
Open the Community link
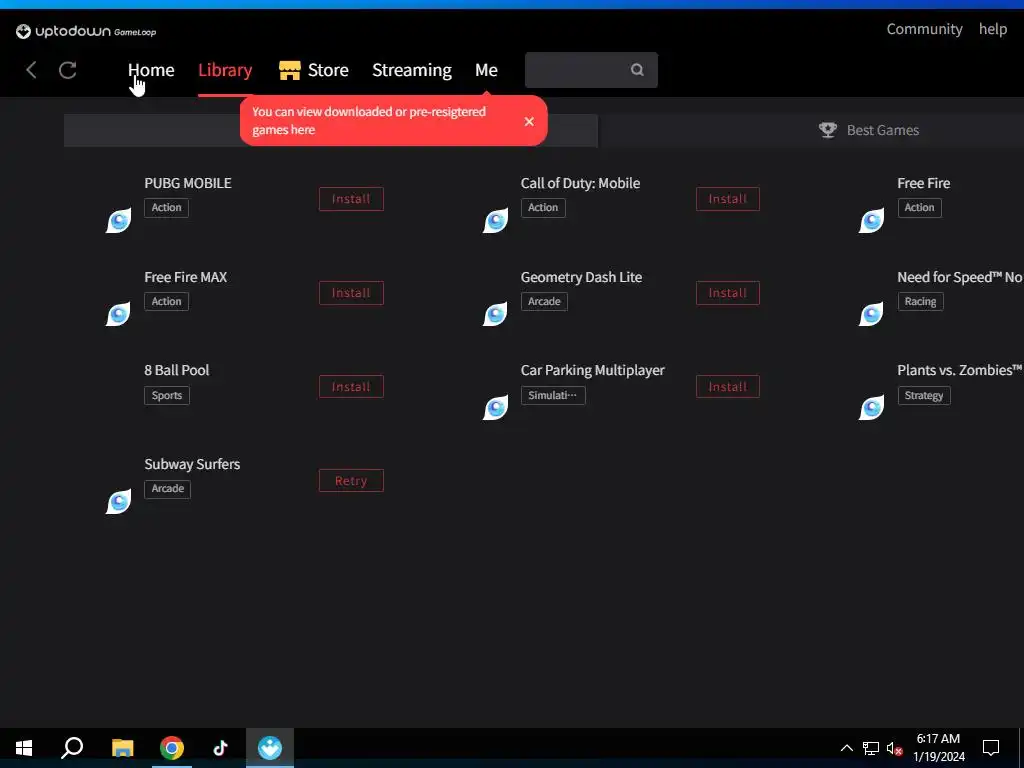coord(924,29)
